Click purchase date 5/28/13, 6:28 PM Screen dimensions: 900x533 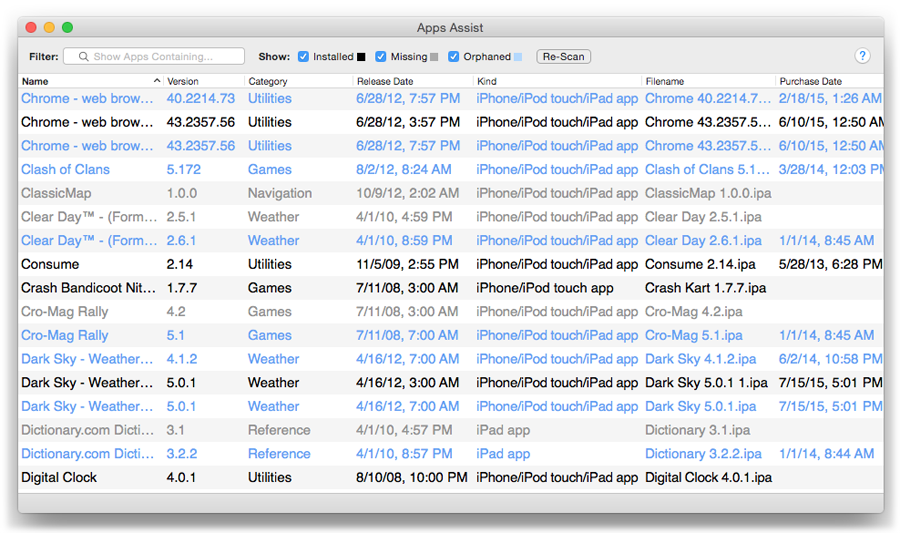[831, 264]
